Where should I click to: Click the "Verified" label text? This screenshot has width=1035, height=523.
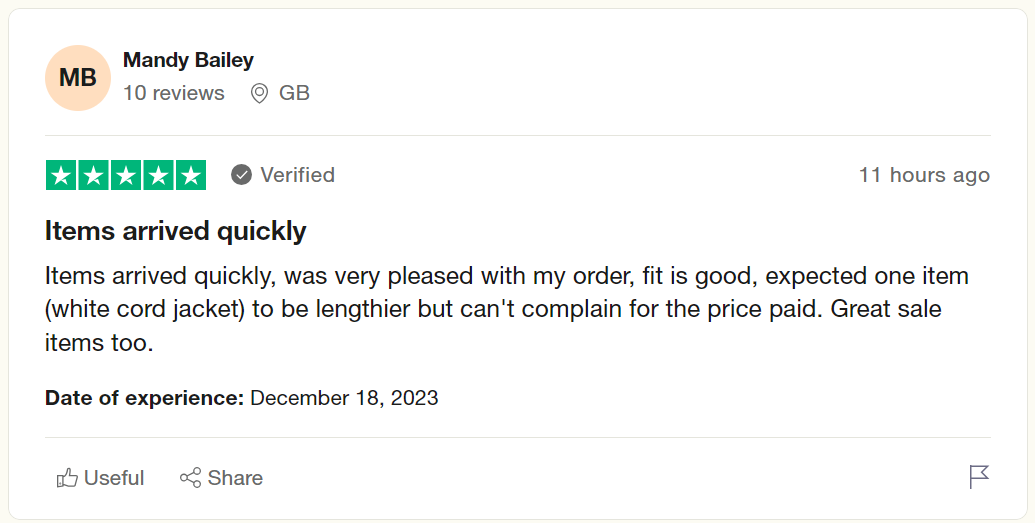pos(297,175)
